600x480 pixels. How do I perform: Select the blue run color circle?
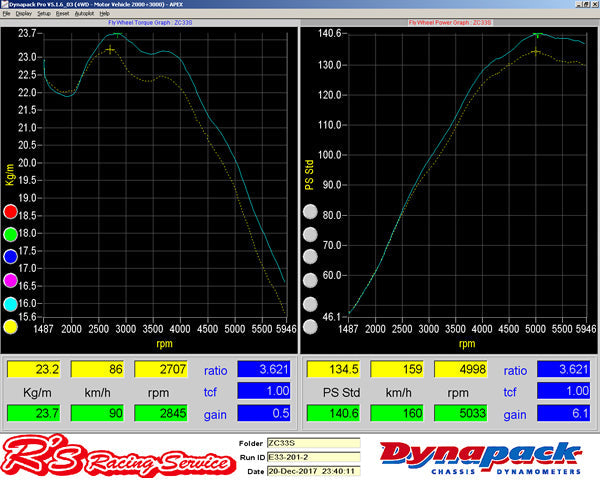click(x=11, y=257)
